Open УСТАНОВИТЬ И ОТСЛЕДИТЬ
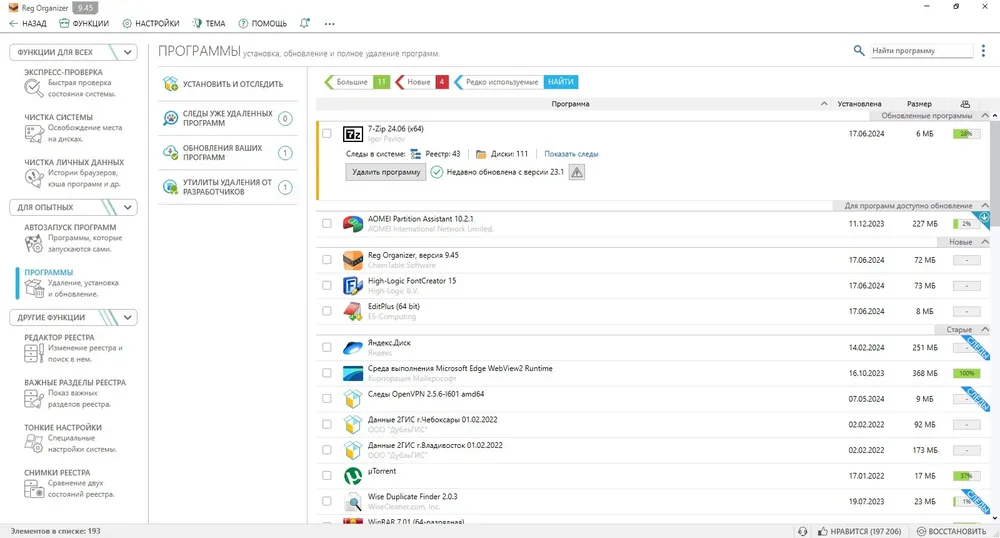Image resolution: width=1000 pixels, height=538 pixels. 228,84
